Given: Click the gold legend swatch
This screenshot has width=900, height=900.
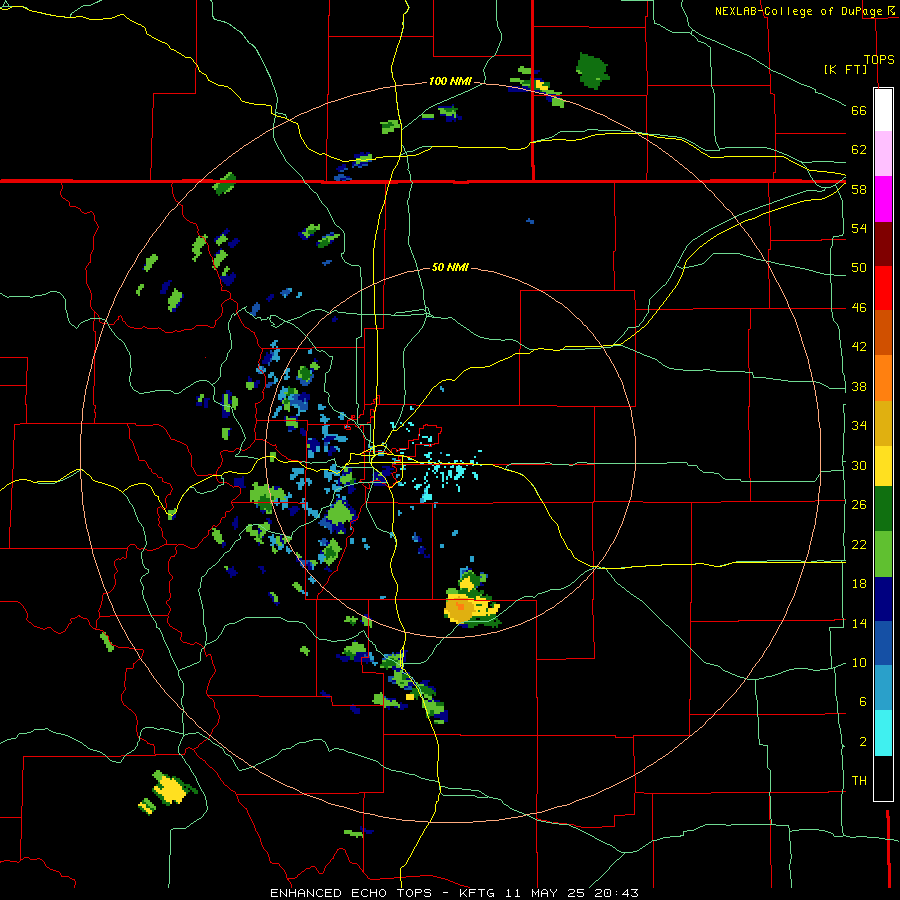Looking at the screenshot, I should coord(883,424).
